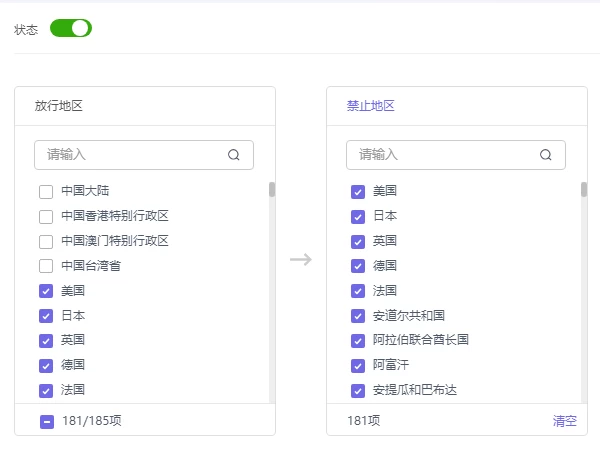600x457 pixels.
Task: Uncheck 安提瓜和巴布达 in 禁止地区 list
Action: pos(358,390)
